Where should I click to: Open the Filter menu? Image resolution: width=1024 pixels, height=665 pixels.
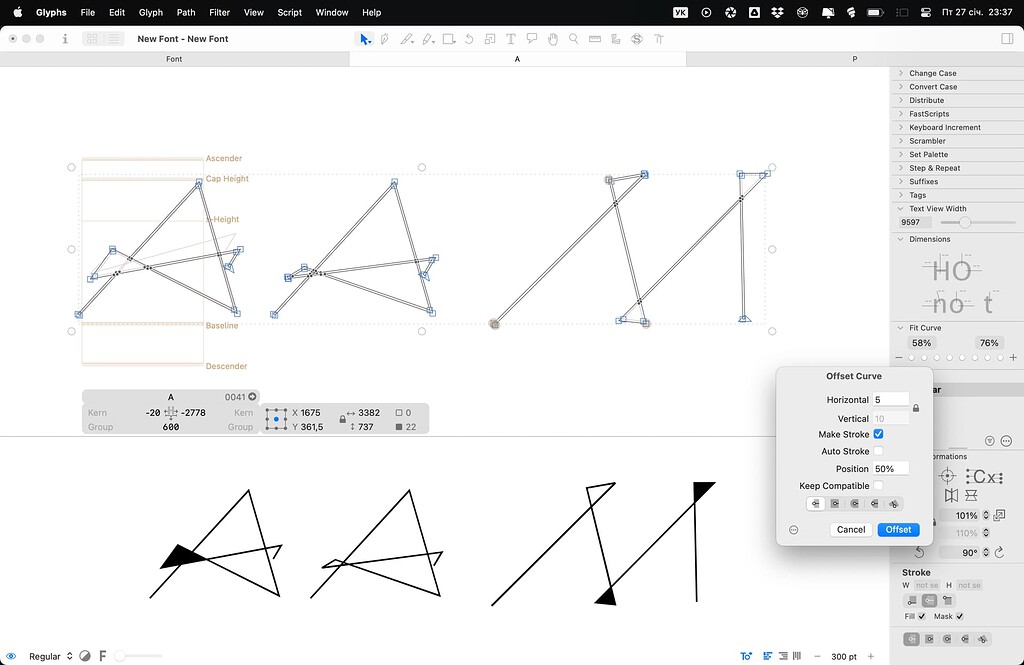point(219,12)
